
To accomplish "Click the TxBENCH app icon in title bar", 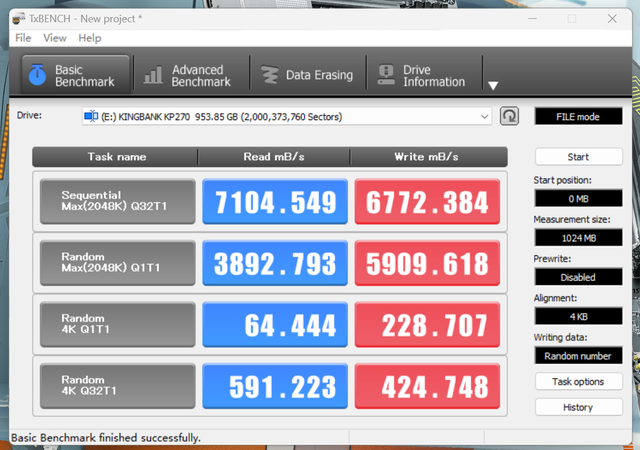I will [x=19, y=19].
